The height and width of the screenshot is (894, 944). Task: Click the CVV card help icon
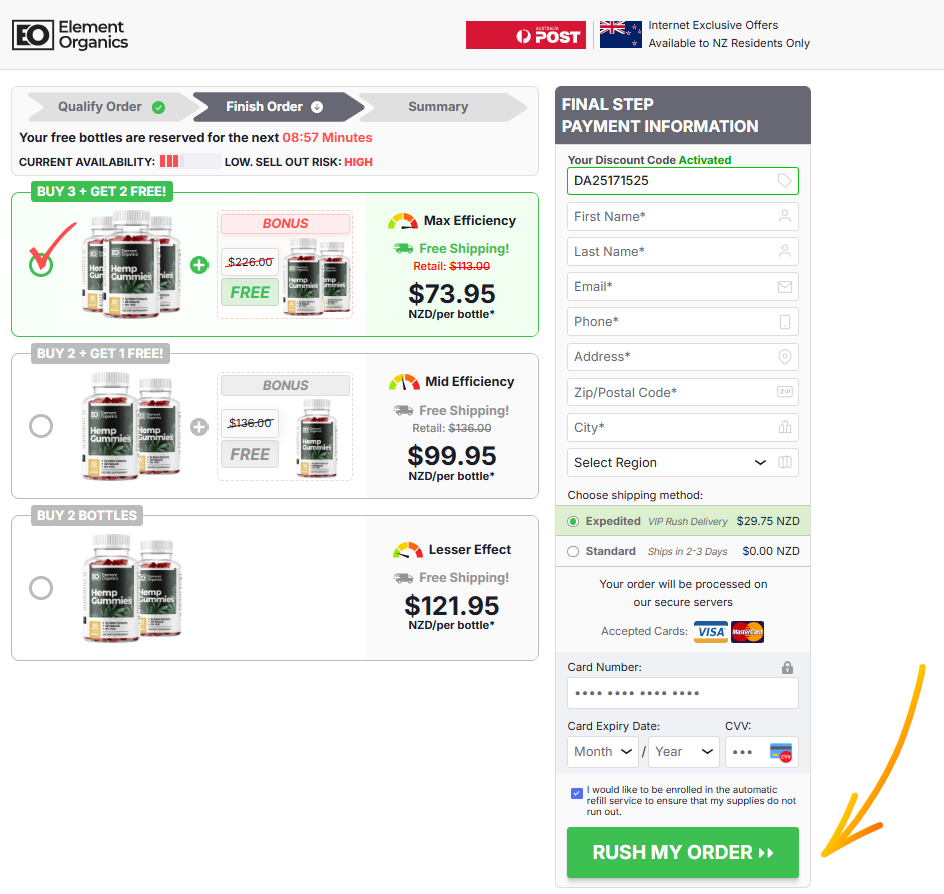click(781, 753)
